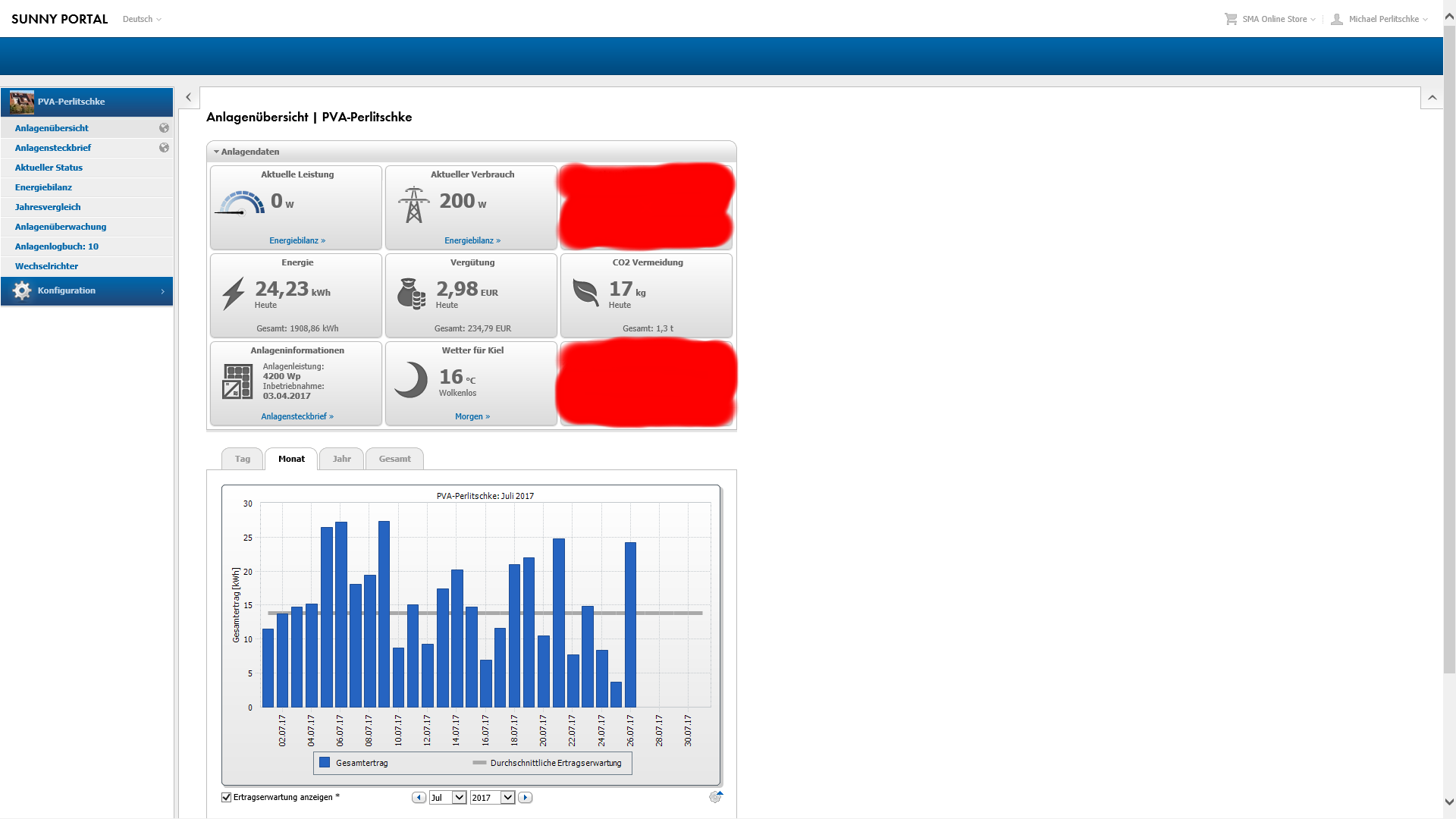This screenshot has width=1456, height=819.
Task: Click the SMA Online Store cart icon
Action: click(1230, 19)
